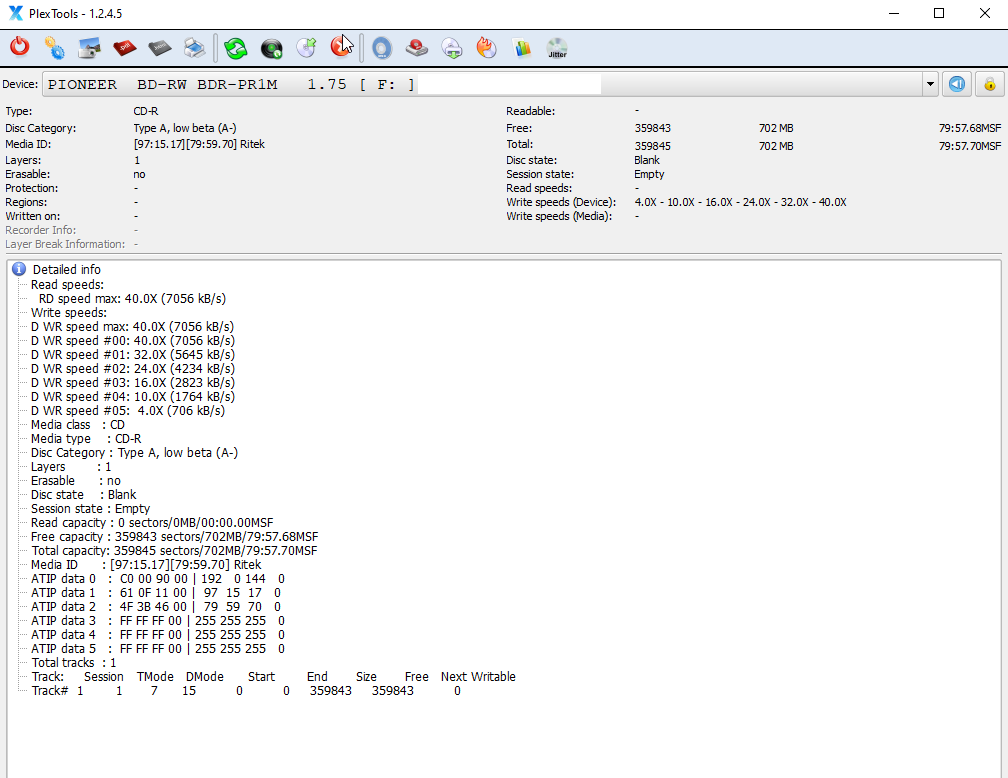Open the Jitter test icon

557,48
